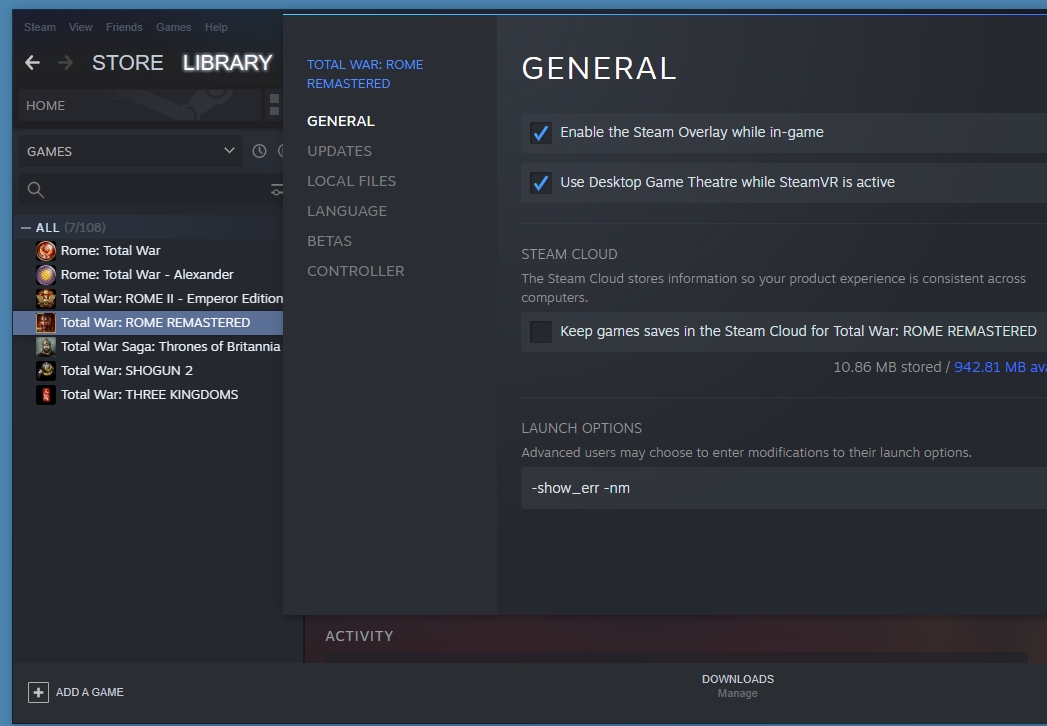Select the UPDATES properties tab
This screenshot has height=726, width=1047.
339,151
